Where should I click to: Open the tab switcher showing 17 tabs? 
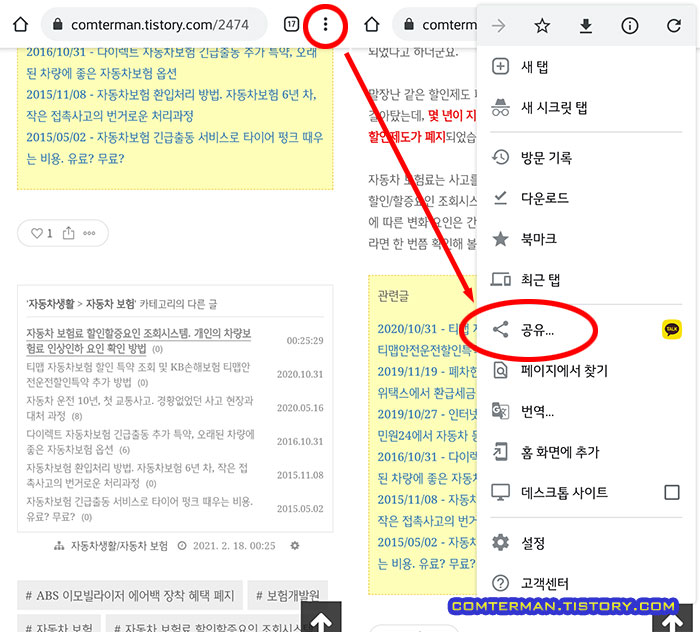292,24
